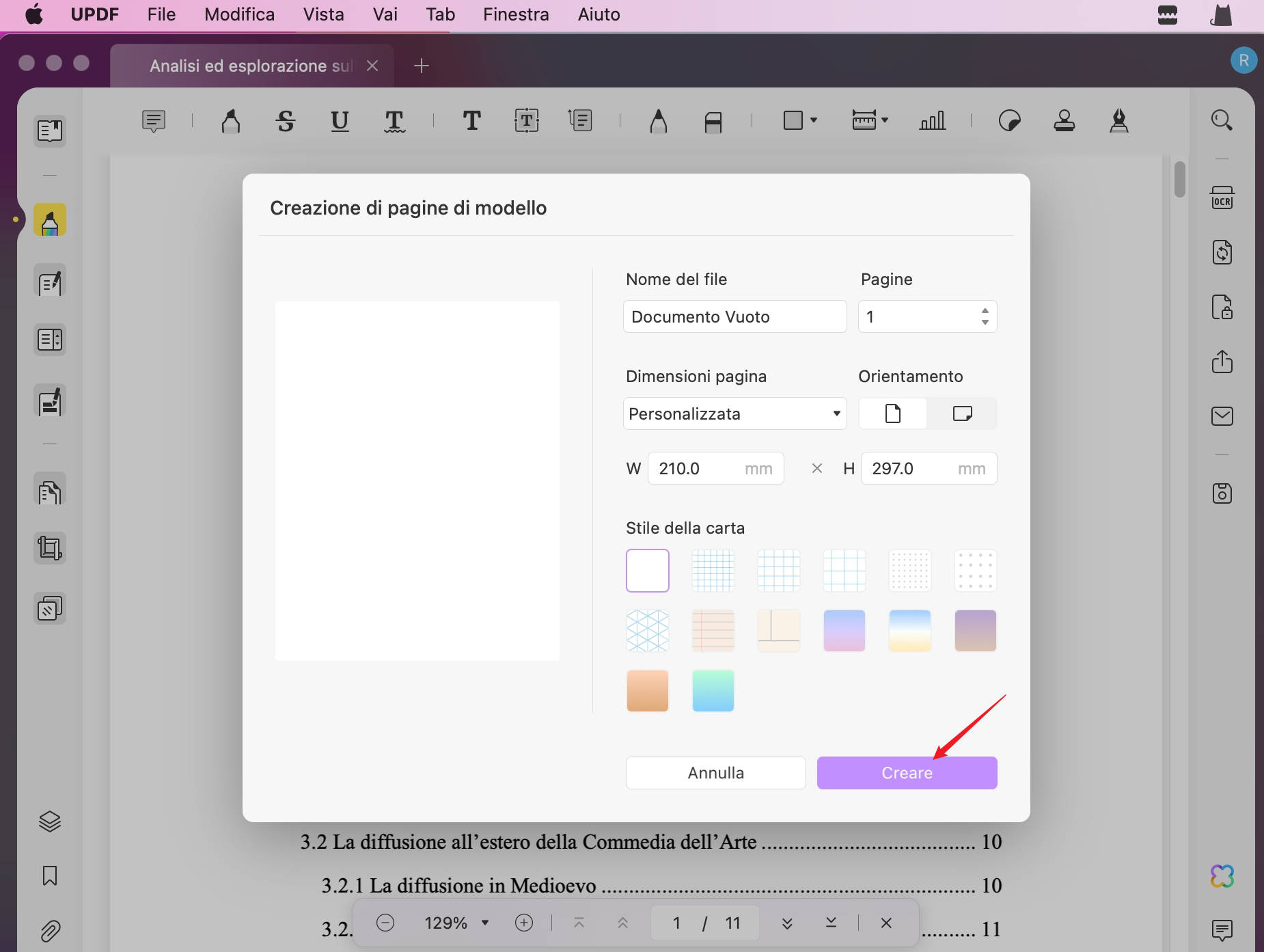Open the layers panel icon
The width and height of the screenshot is (1264, 952).
pyautogui.click(x=50, y=821)
